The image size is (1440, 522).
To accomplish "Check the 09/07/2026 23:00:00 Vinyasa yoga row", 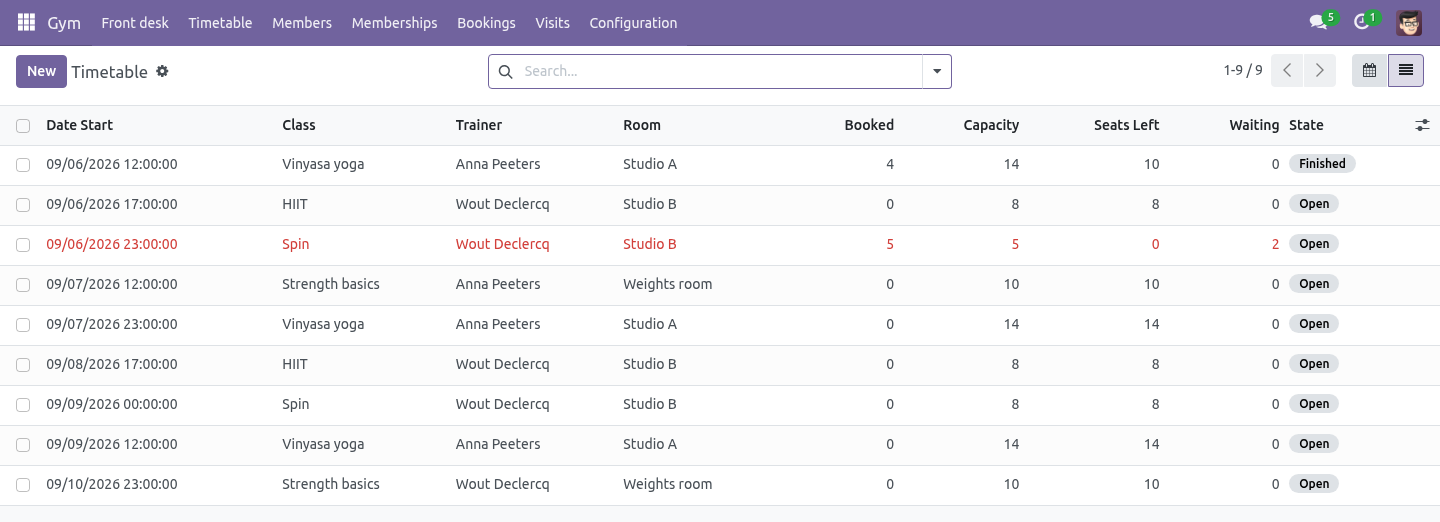I will click(23, 325).
